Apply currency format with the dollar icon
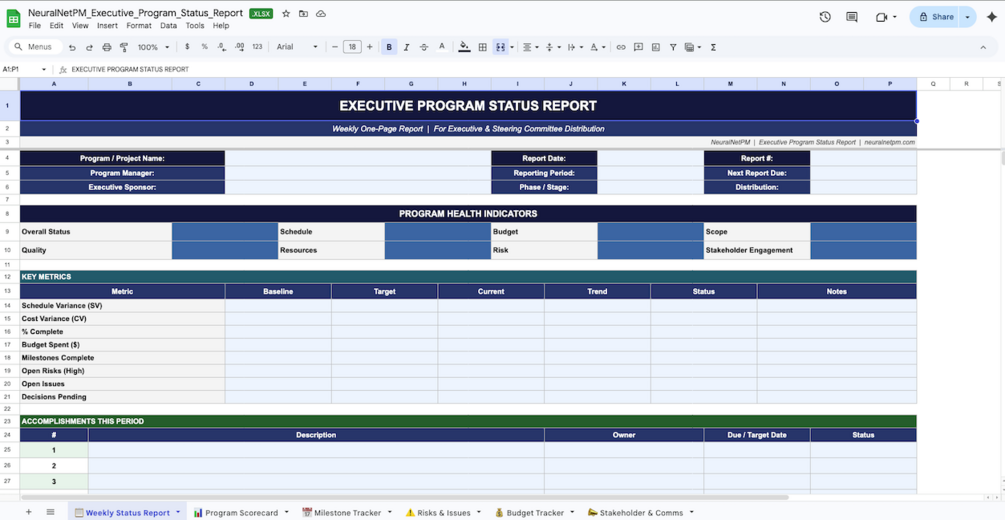 [187, 47]
